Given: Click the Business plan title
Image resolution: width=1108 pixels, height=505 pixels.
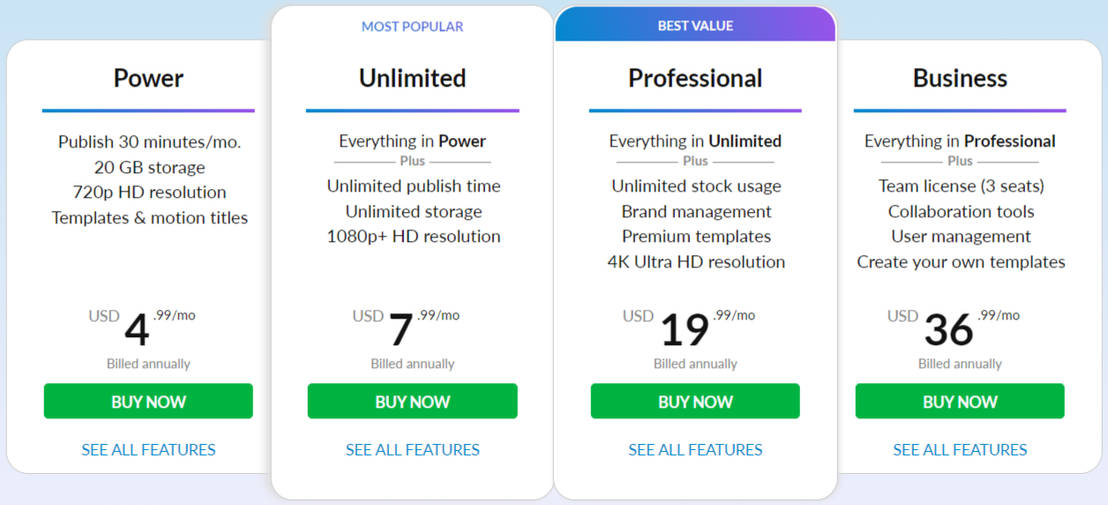Looking at the screenshot, I should click(x=959, y=78).
